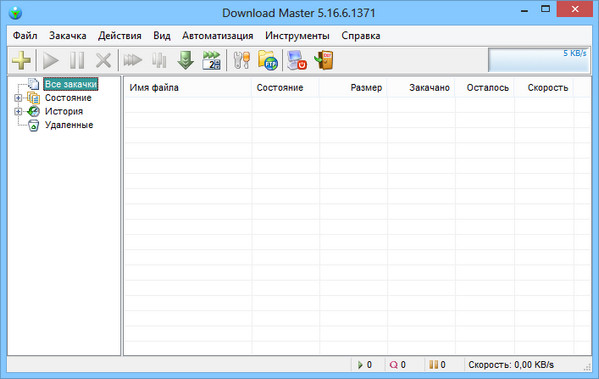This screenshot has width=599, height=379.
Task: Minimize the Download Master window
Action: [x=525, y=11]
